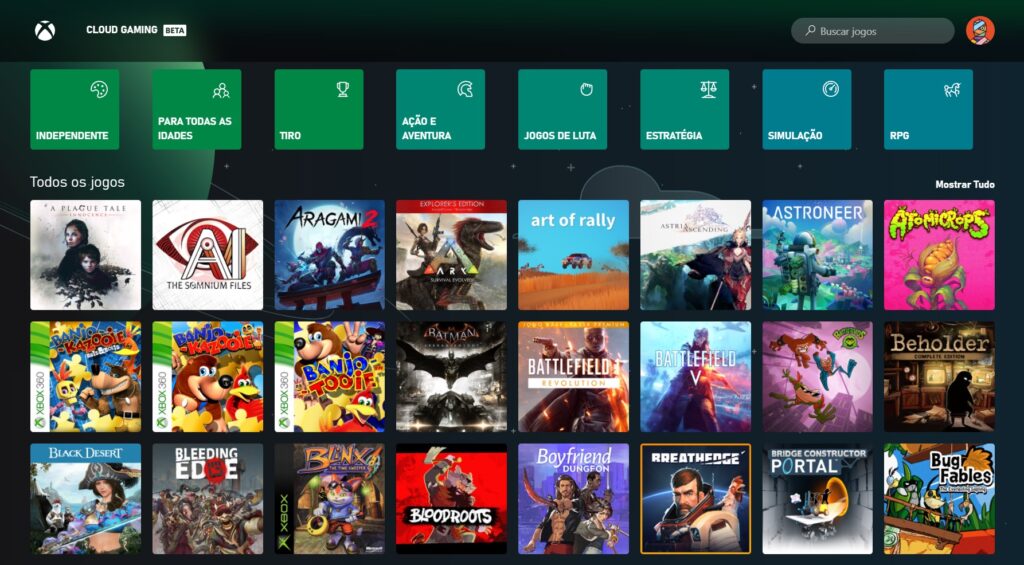1024x565 pixels.
Task: Select the Astroneer game tile
Action: pos(817,255)
